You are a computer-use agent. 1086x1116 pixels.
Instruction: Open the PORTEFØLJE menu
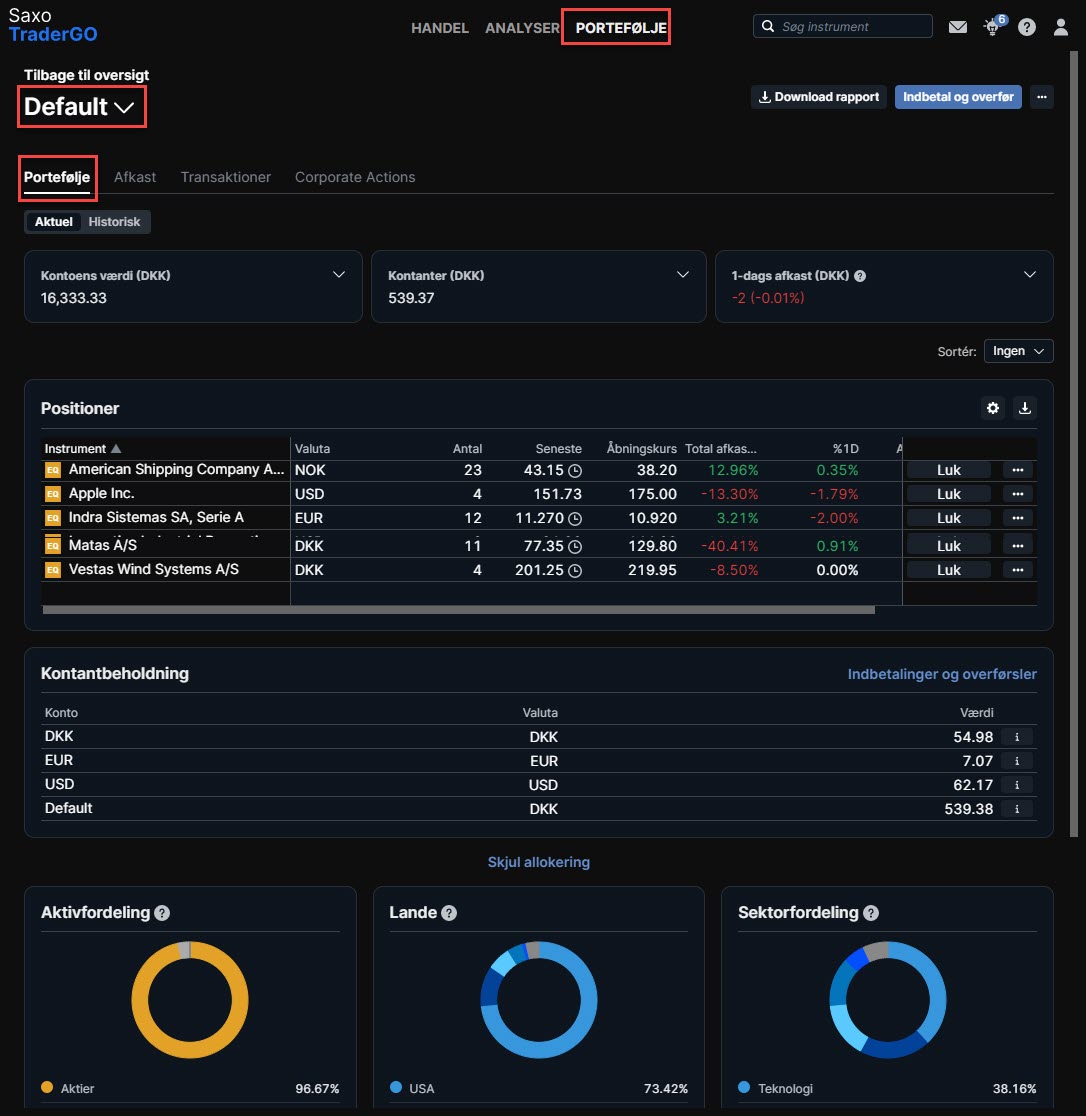pyautogui.click(x=621, y=28)
